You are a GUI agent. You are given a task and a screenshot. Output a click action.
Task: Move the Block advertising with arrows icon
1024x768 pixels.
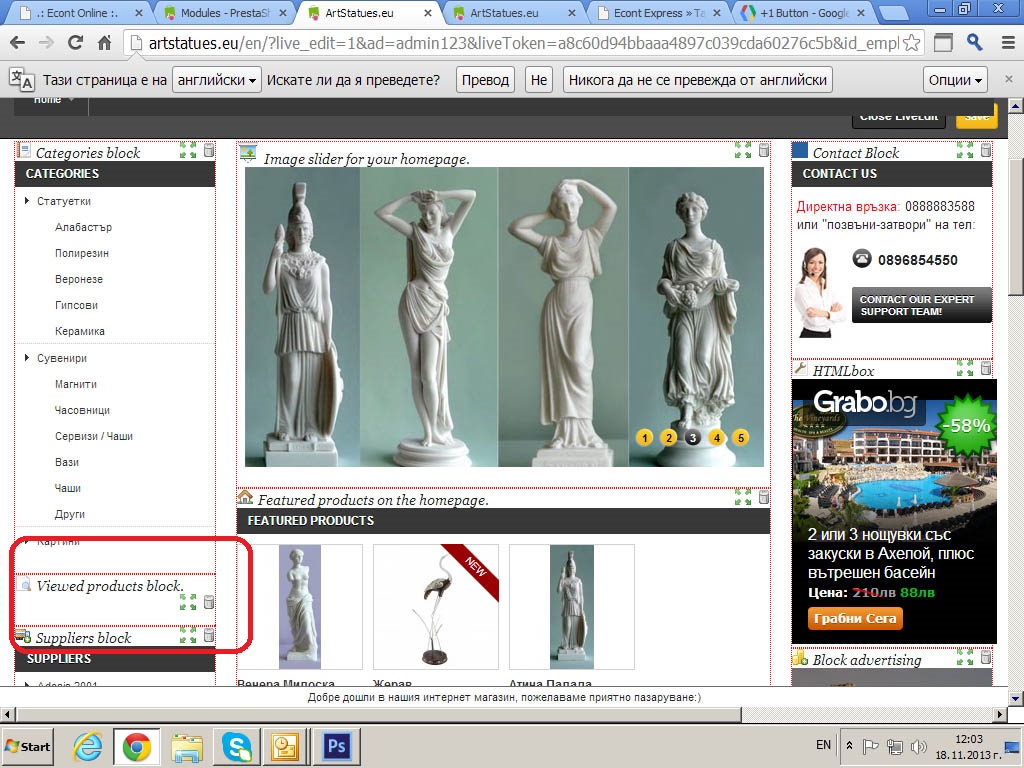965,657
